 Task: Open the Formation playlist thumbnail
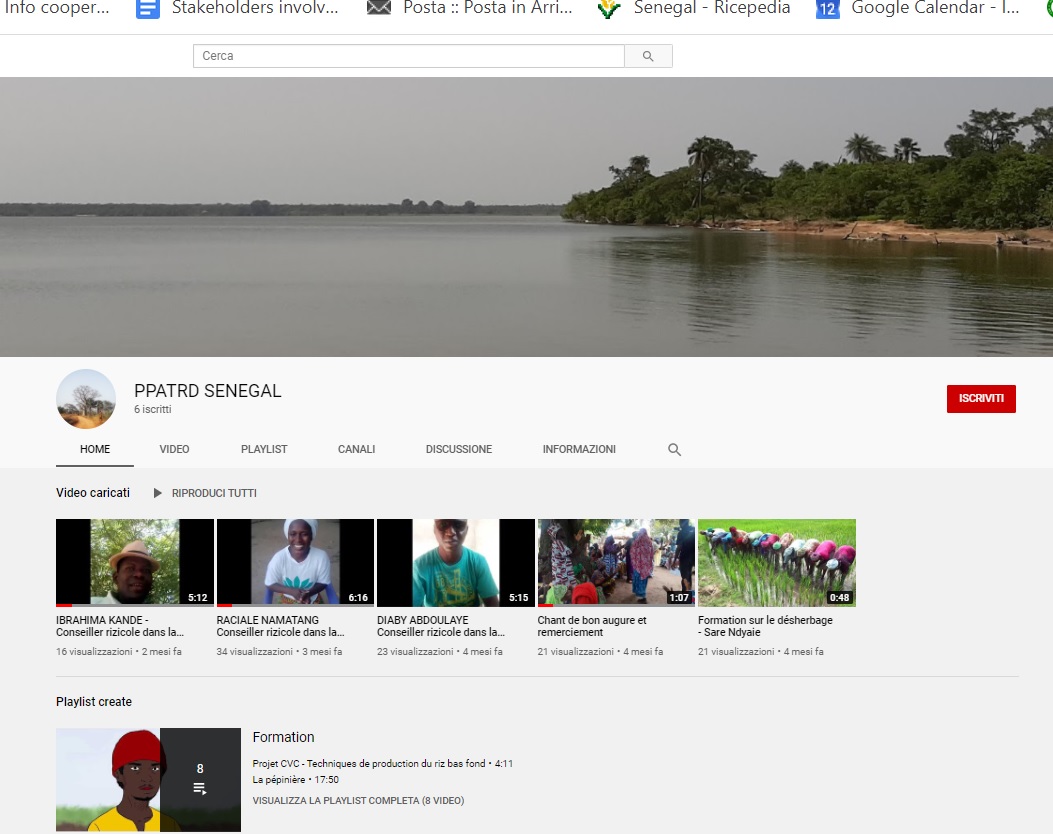[x=148, y=780]
